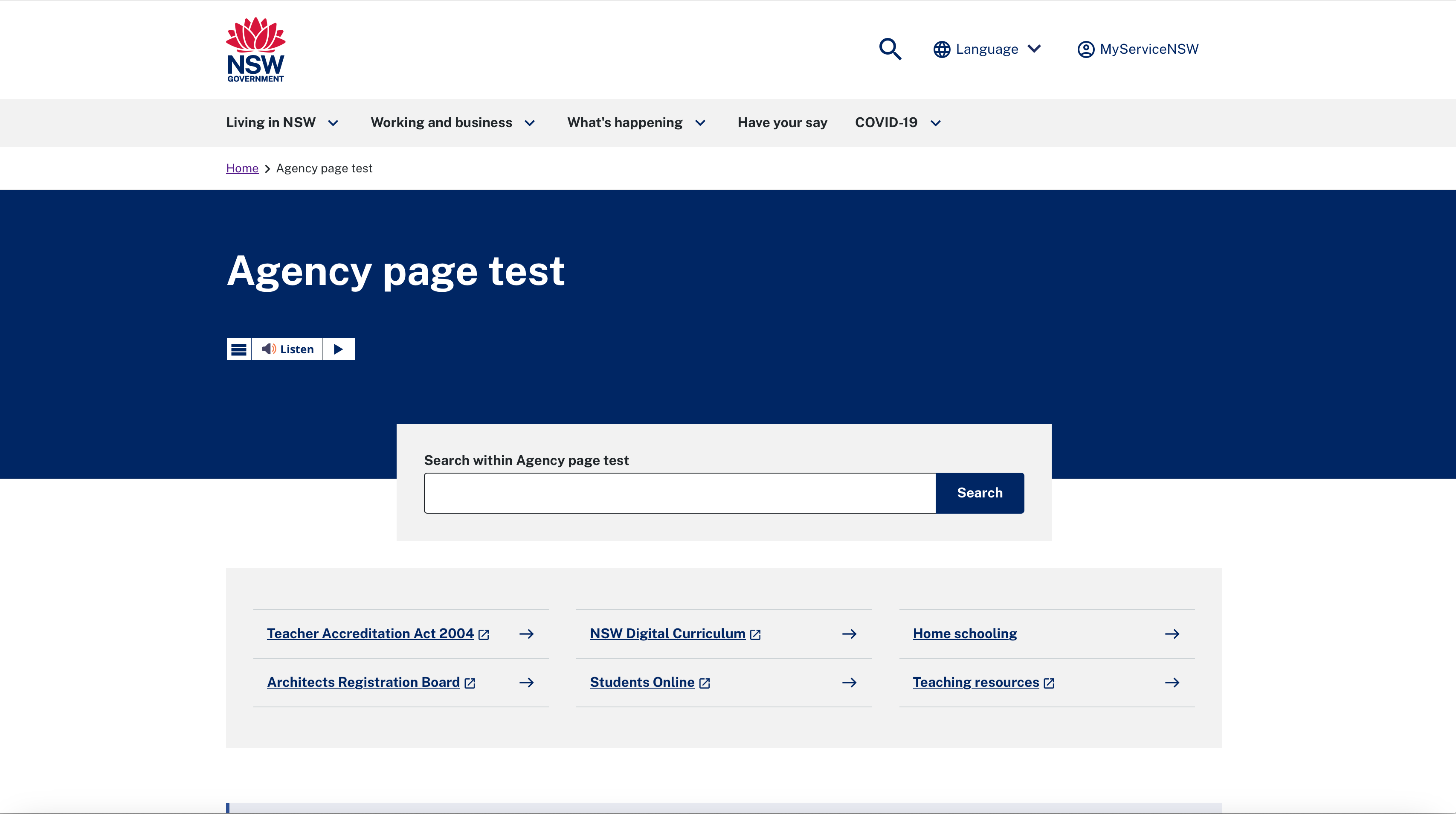Click arrow next to Teacher Accreditation Act 2004
1456x814 pixels.
526,634
